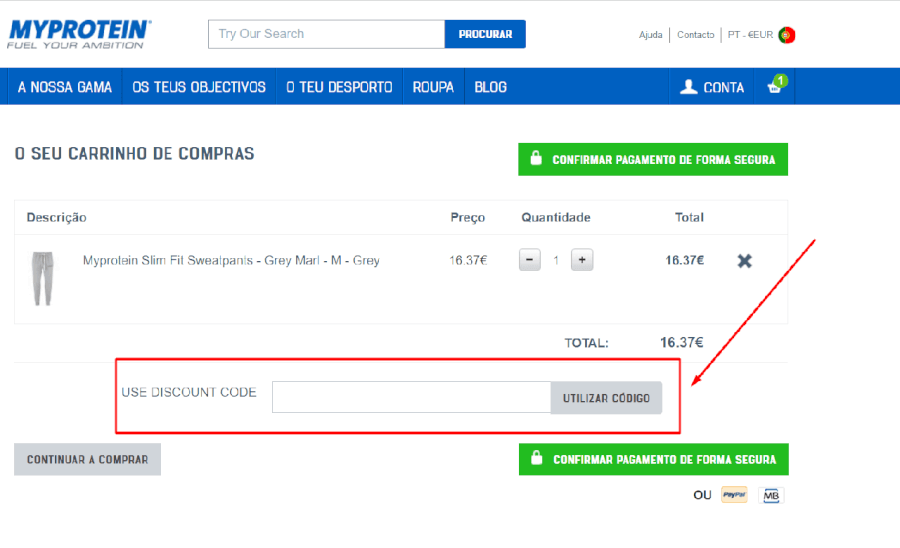The height and width of the screenshot is (548, 900).
Task: Open the A Nossa Gama menu
Action: pos(65,87)
